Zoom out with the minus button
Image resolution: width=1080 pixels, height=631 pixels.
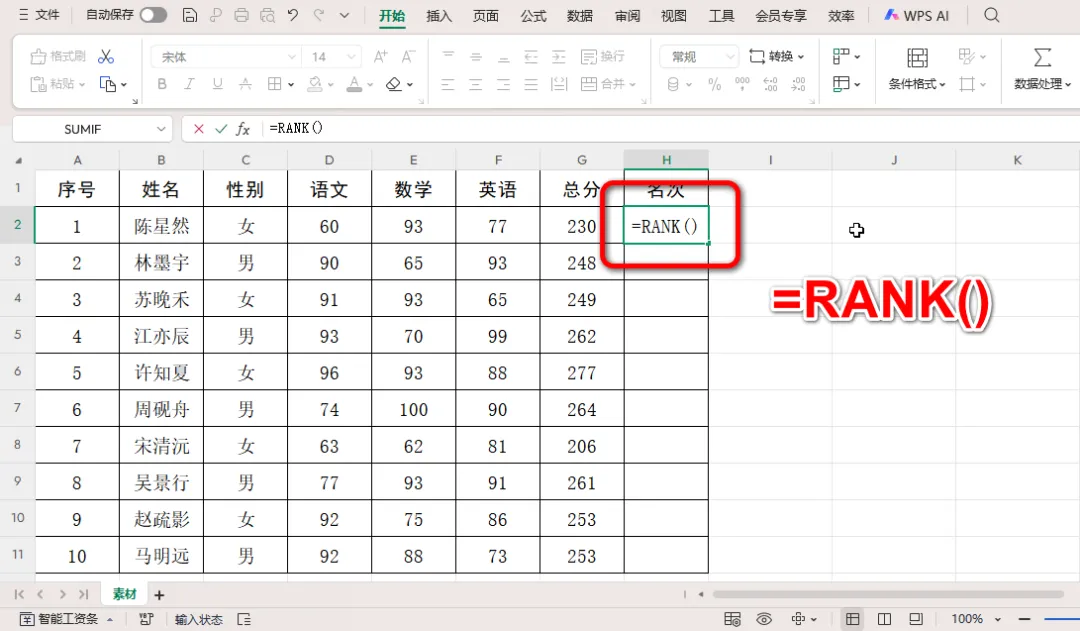(x=1024, y=619)
